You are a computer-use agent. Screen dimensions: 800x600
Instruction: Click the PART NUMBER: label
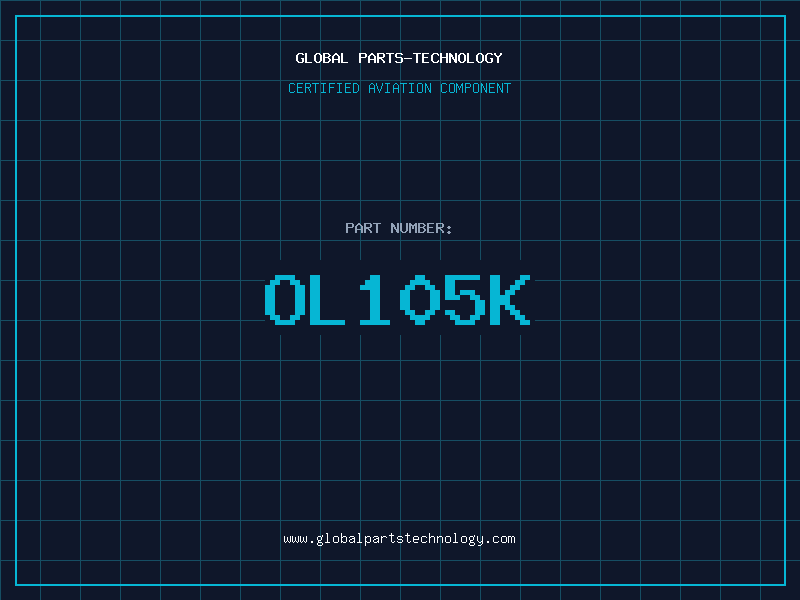tap(399, 228)
